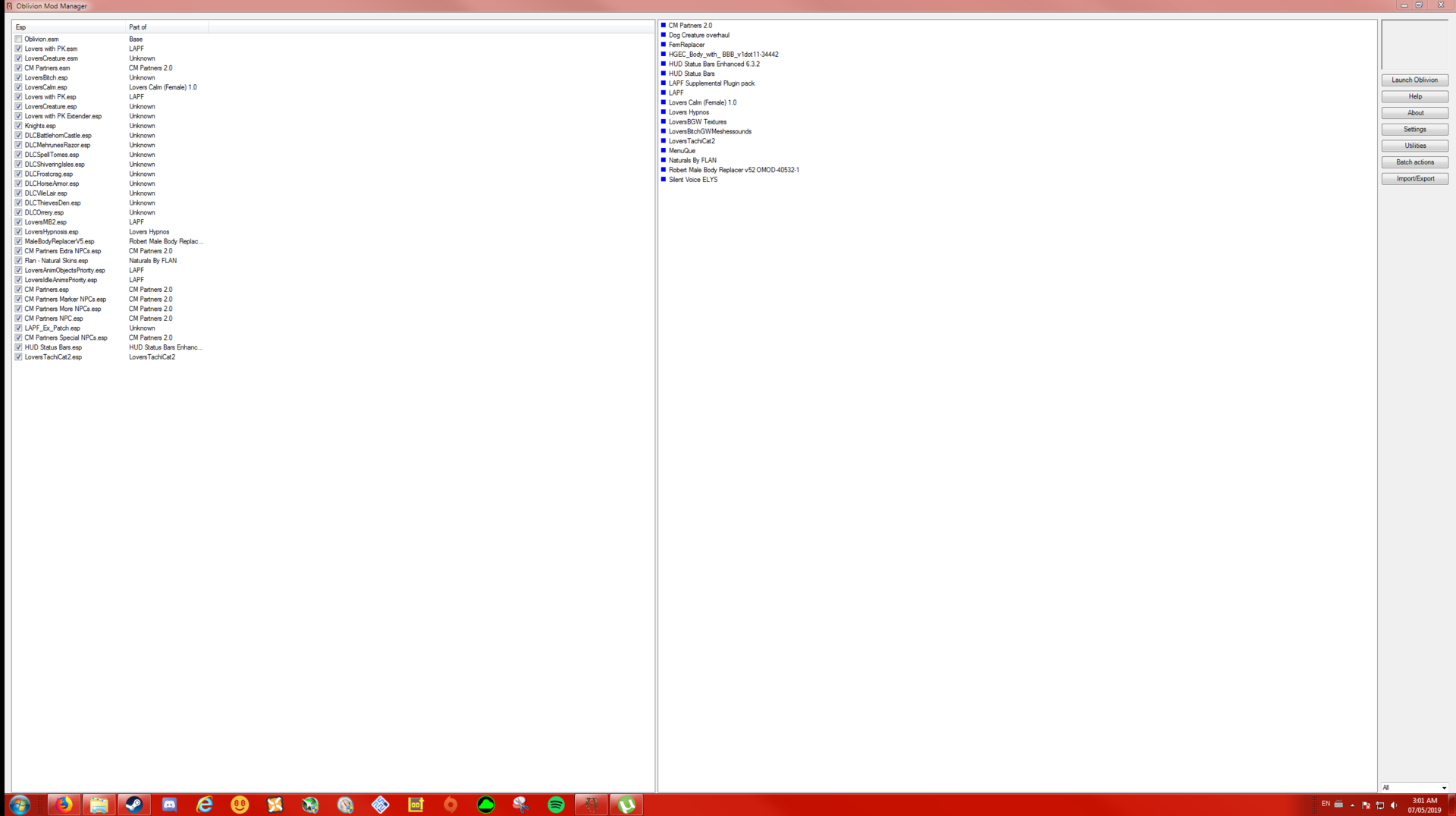Open Firefox from the taskbar
The width and height of the screenshot is (1456, 816).
click(x=64, y=805)
